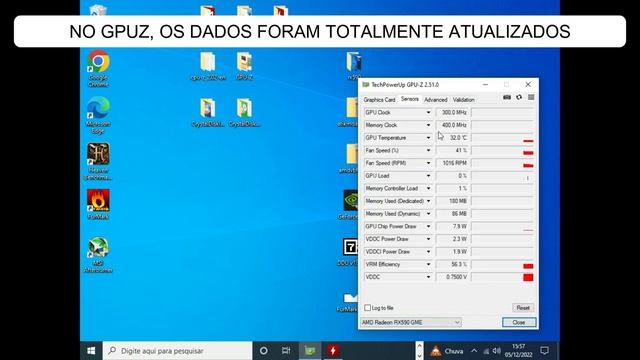640x360 pixels.
Task: Open the GPU-Z hamburger menu icon
Action: coord(531,97)
